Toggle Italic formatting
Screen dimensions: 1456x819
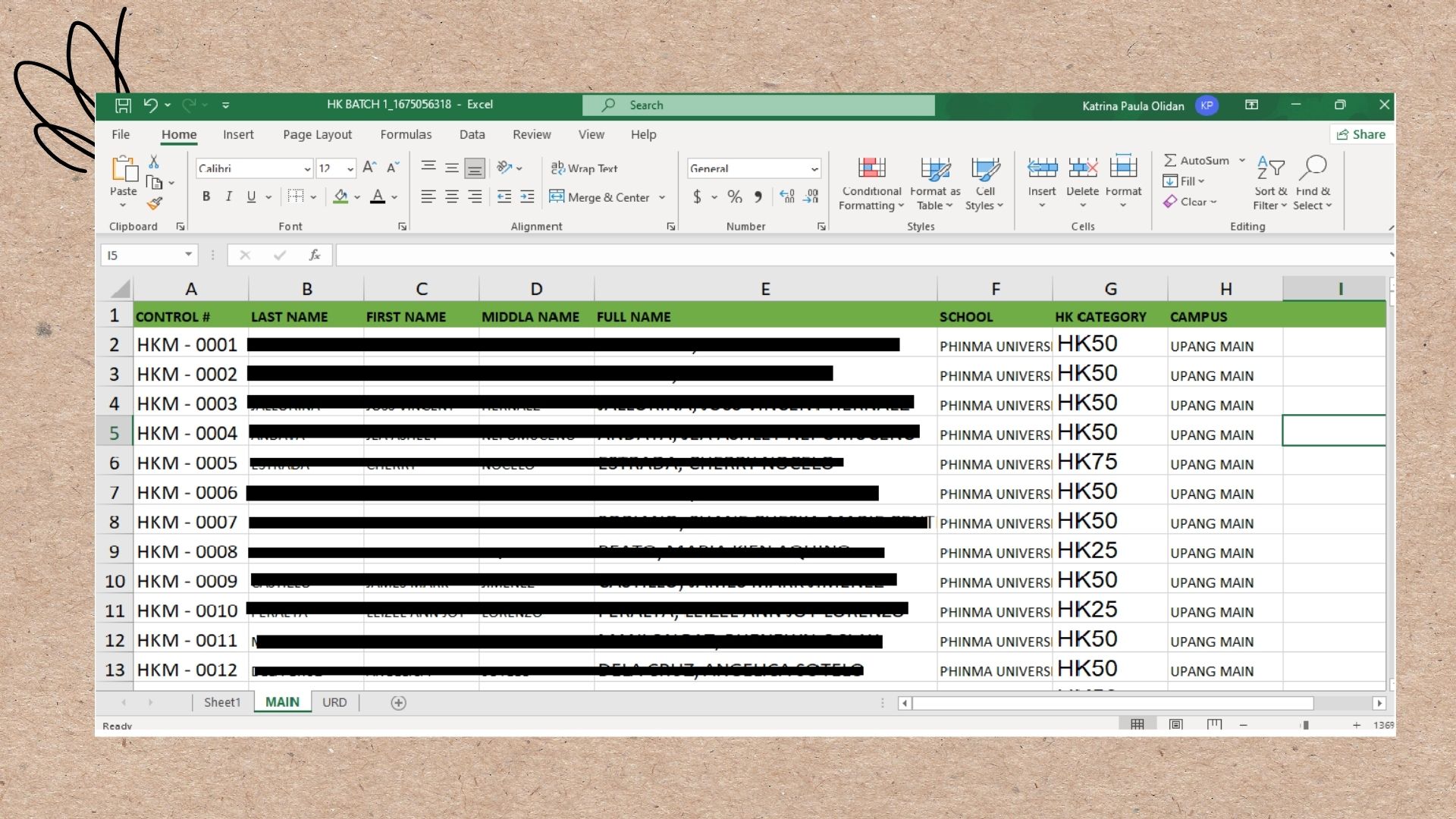tap(229, 197)
